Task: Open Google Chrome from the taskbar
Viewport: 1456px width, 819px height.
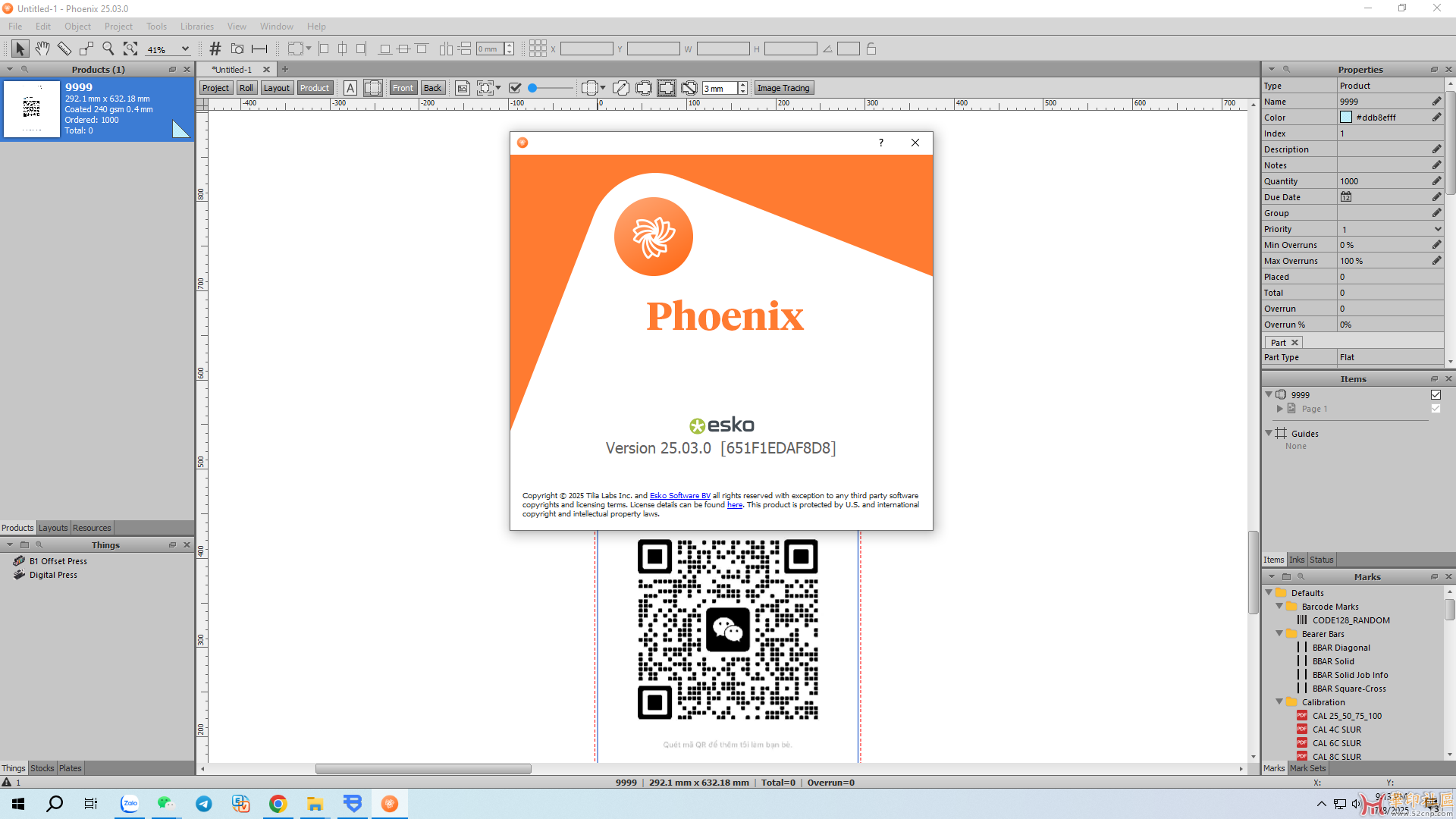Action: [278, 804]
